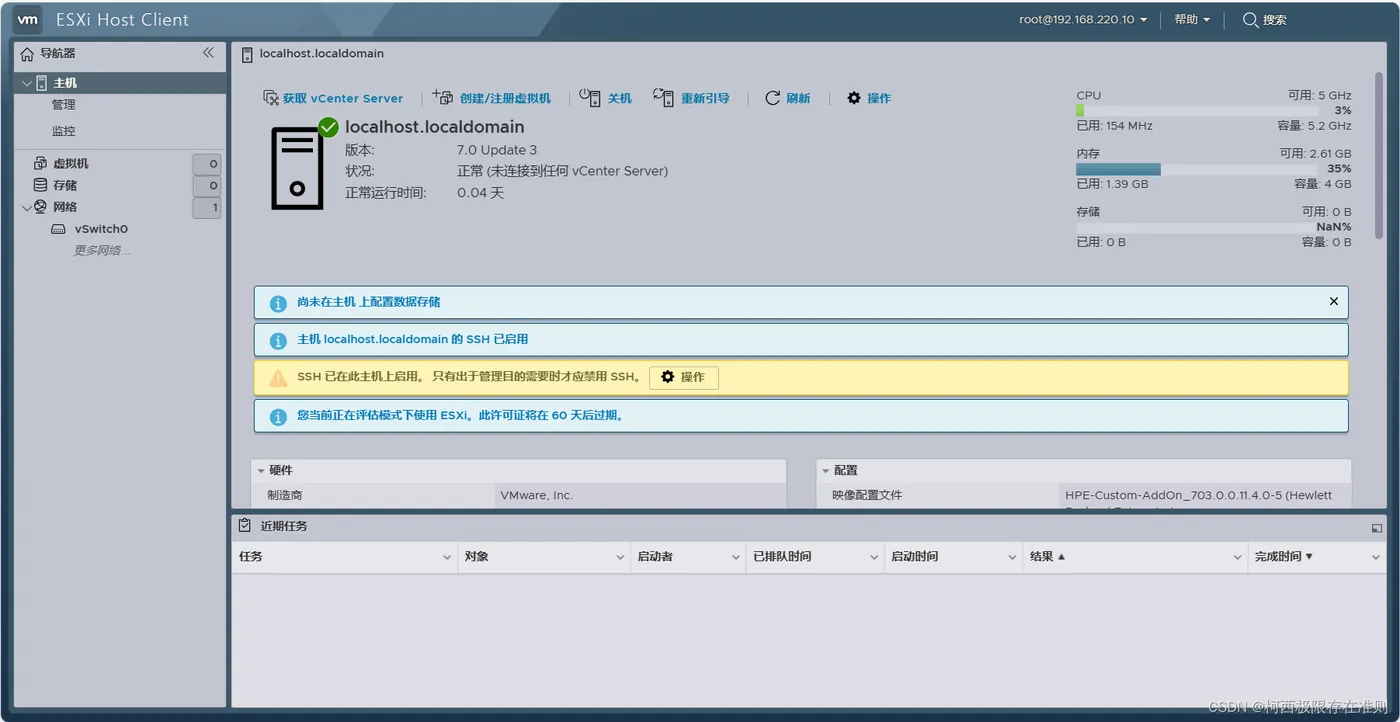Collapse the 硬件 hardware section

point(261,470)
